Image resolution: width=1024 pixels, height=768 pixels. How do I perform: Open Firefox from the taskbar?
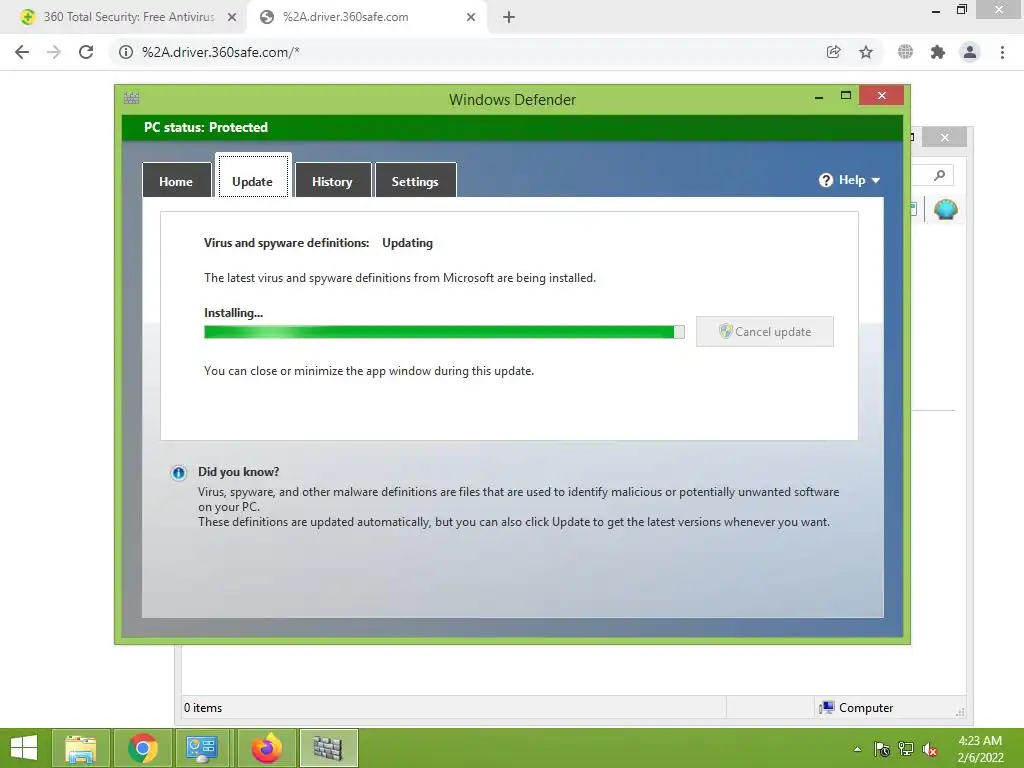266,748
